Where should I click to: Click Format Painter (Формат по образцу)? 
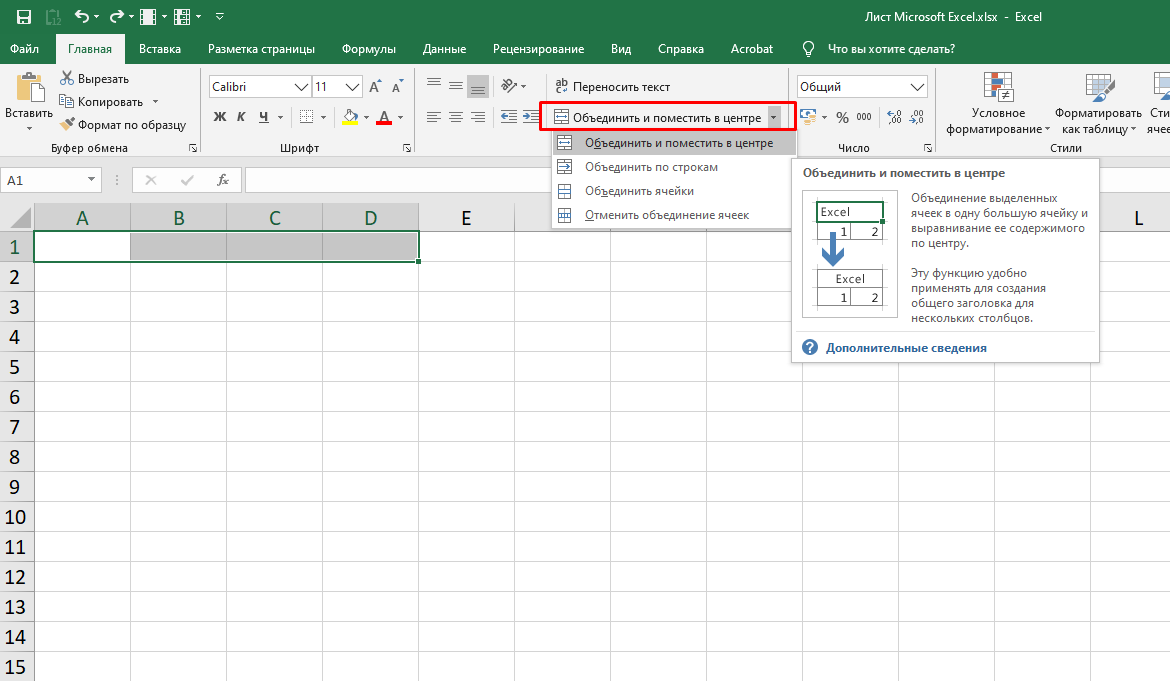[123, 125]
